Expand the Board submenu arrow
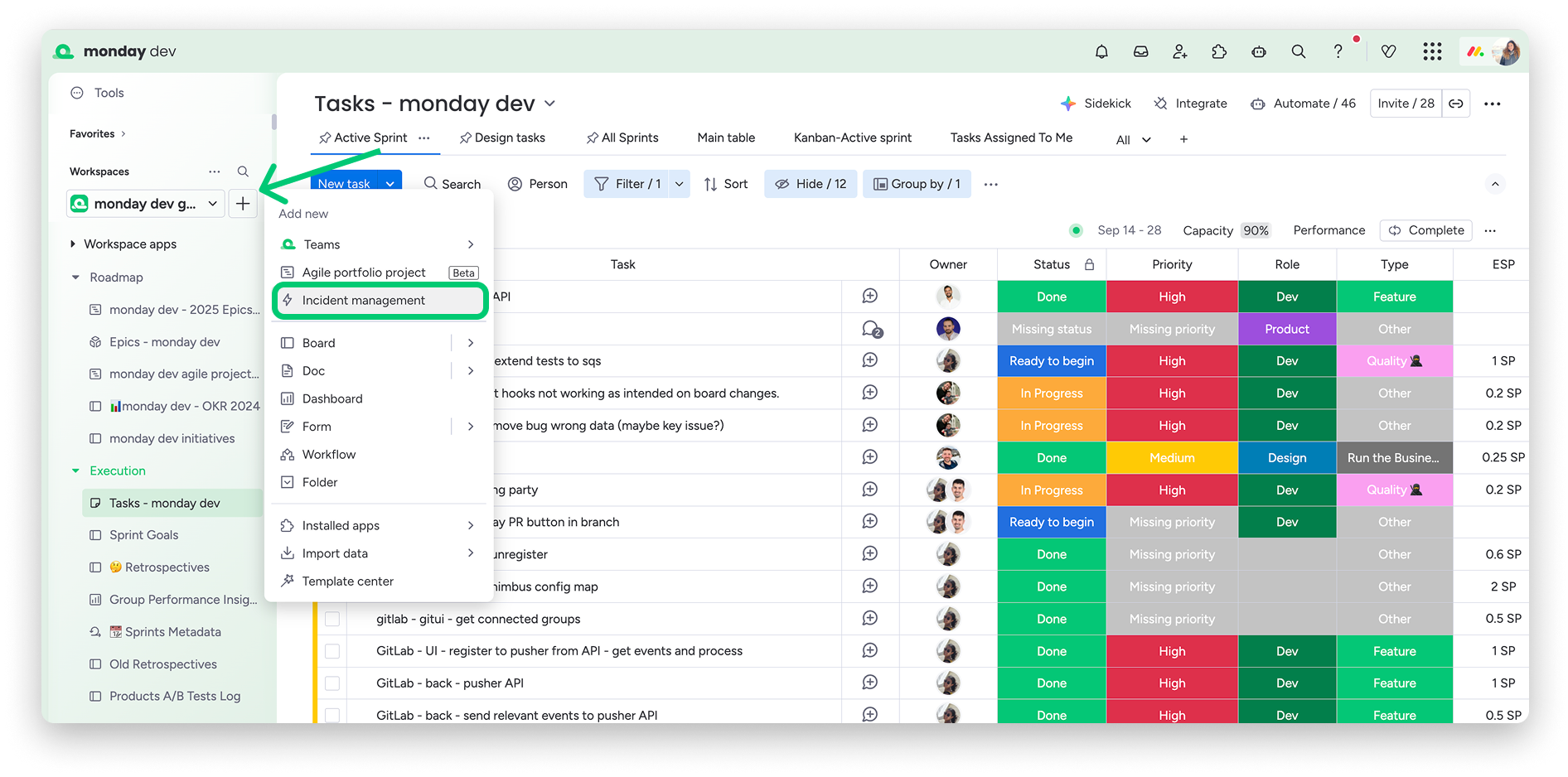 click(471, 343)
